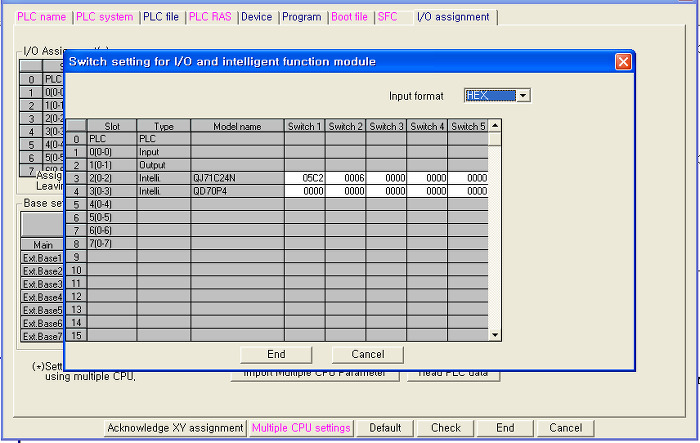Image resolution: width=700 pixels, height=443 pixels.
Task: Click the Model name column header
Action: [238, 126]
